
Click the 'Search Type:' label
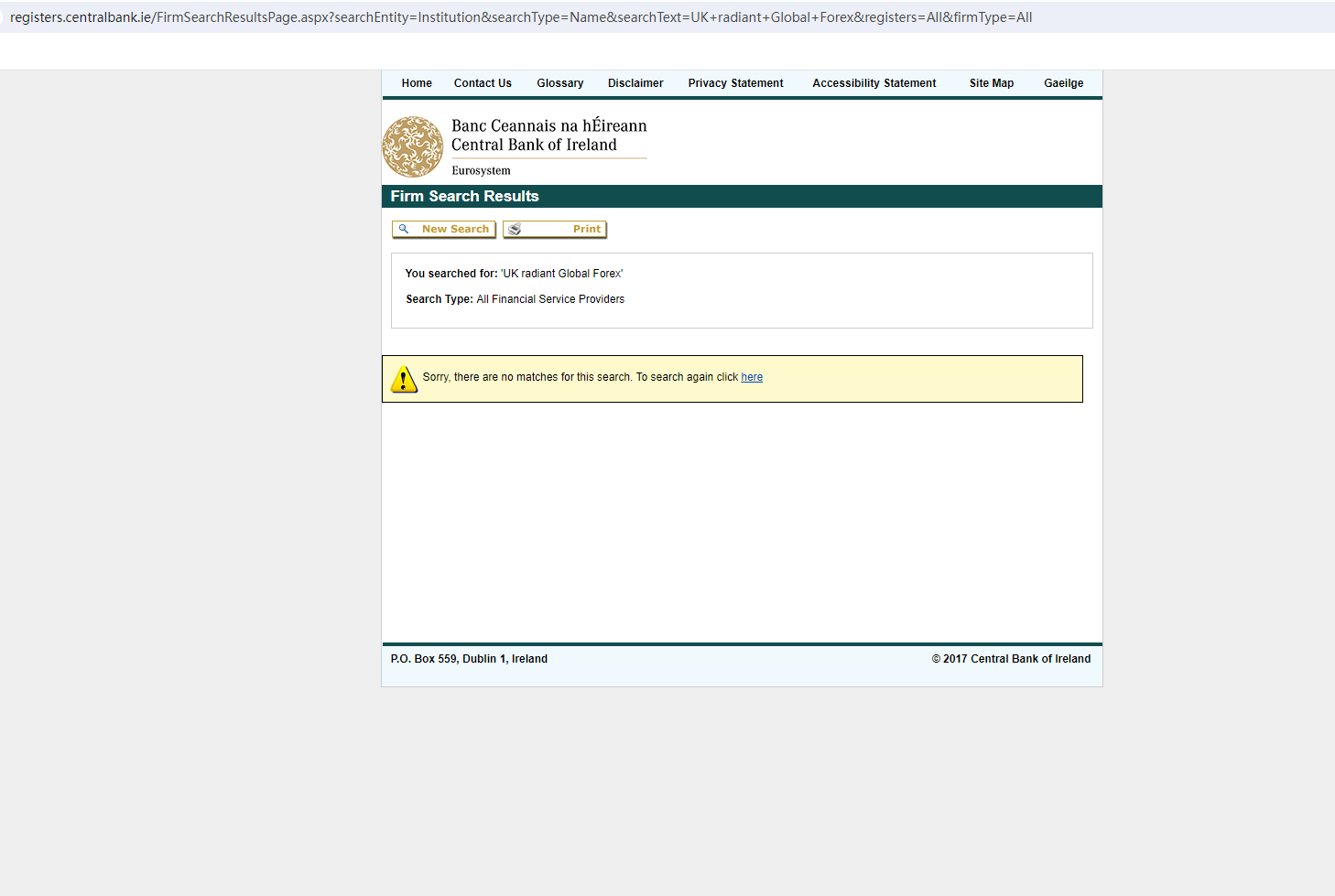click(x=440, y=299)
